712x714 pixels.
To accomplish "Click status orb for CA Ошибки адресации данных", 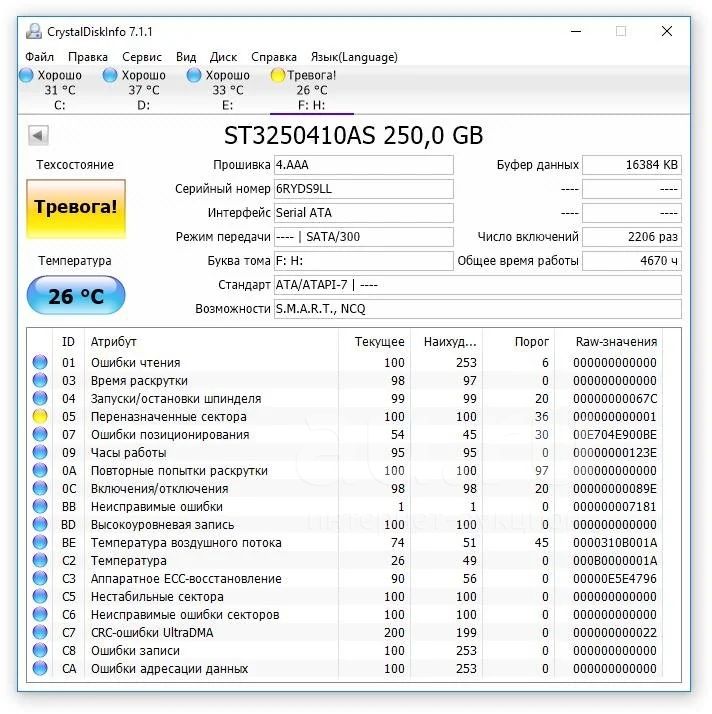I will (40, 668).
